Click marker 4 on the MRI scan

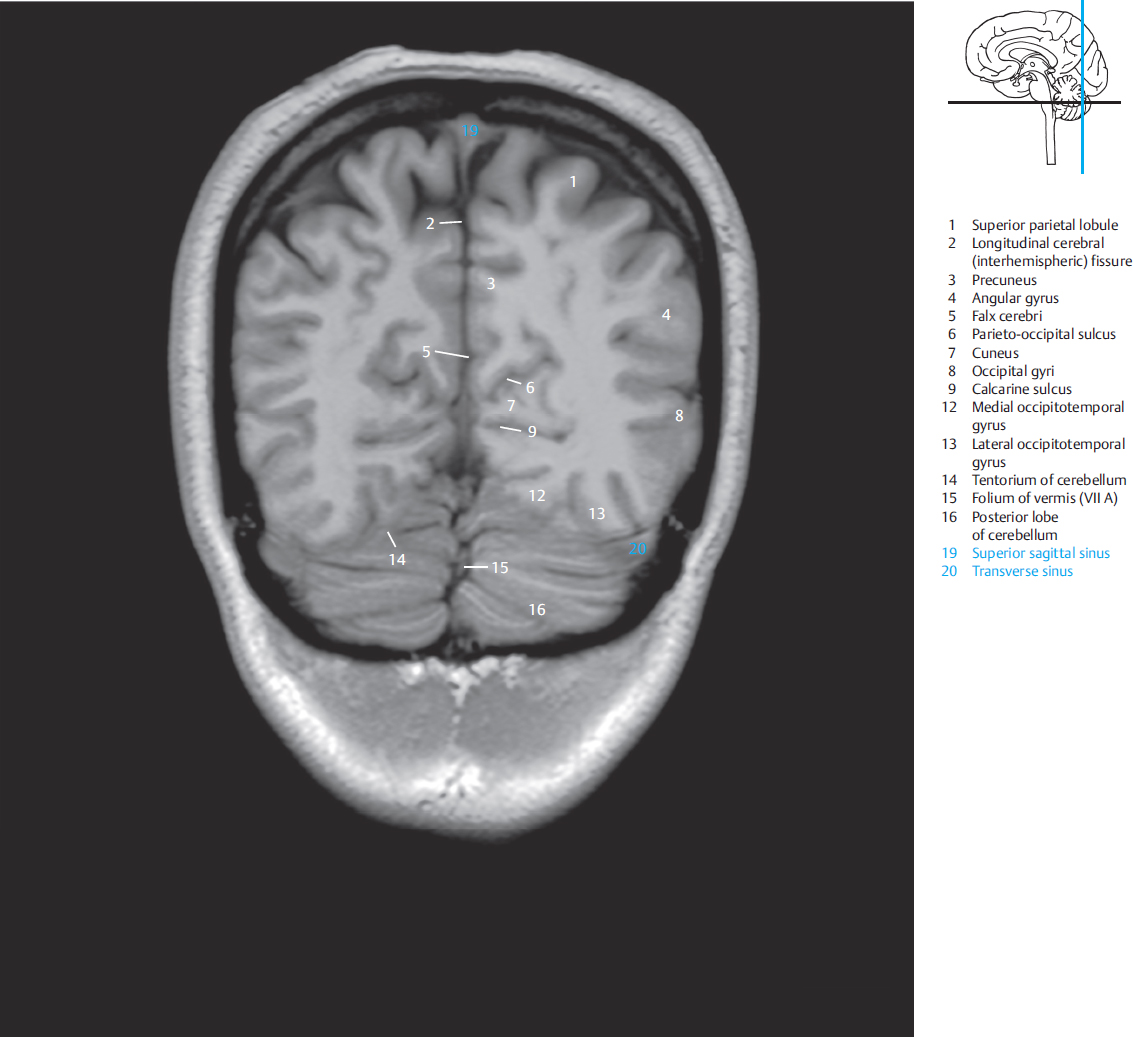click(666, 315)
